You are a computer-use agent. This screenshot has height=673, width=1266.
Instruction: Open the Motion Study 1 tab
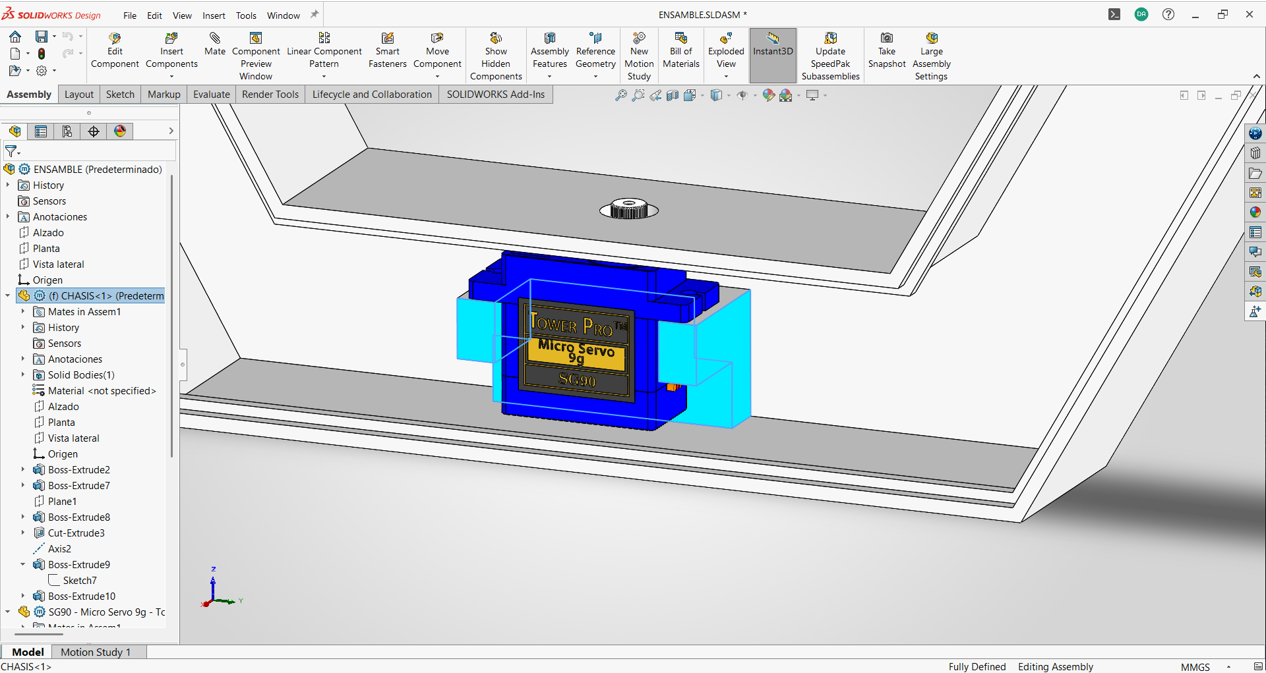(x=96, y=652)
